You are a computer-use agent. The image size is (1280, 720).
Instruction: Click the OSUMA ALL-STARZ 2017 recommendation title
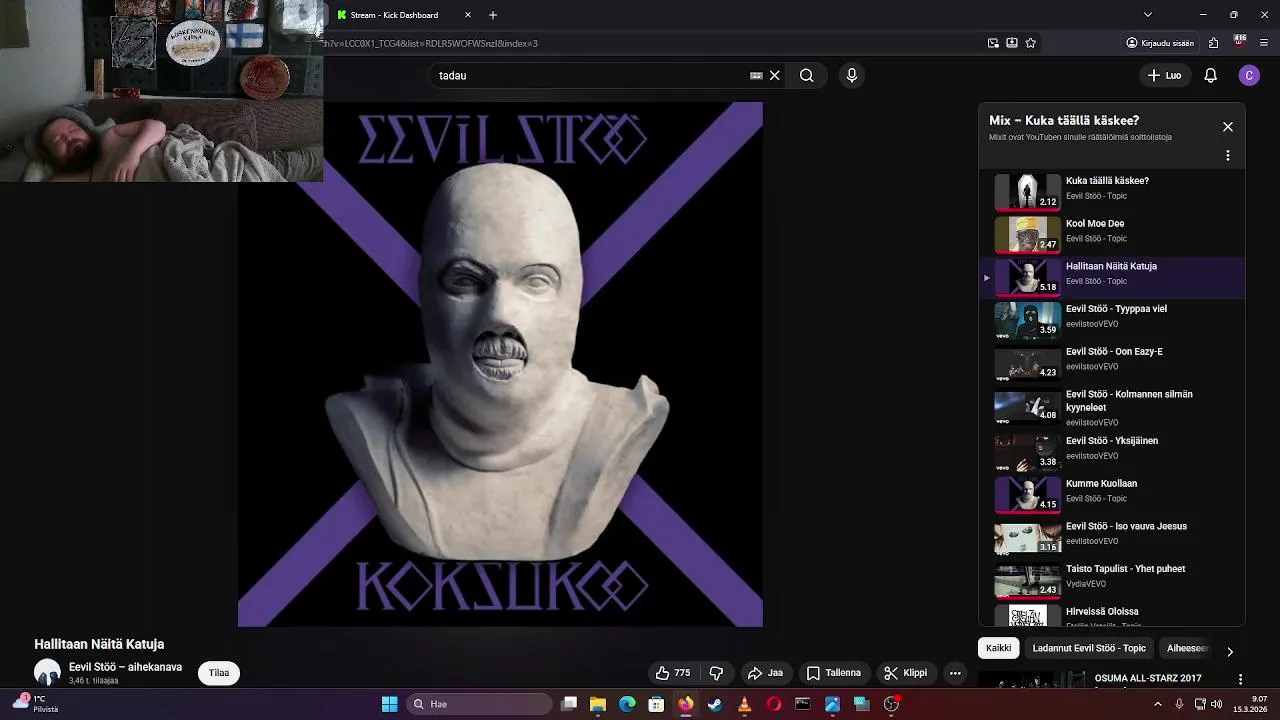(1148, 678)
